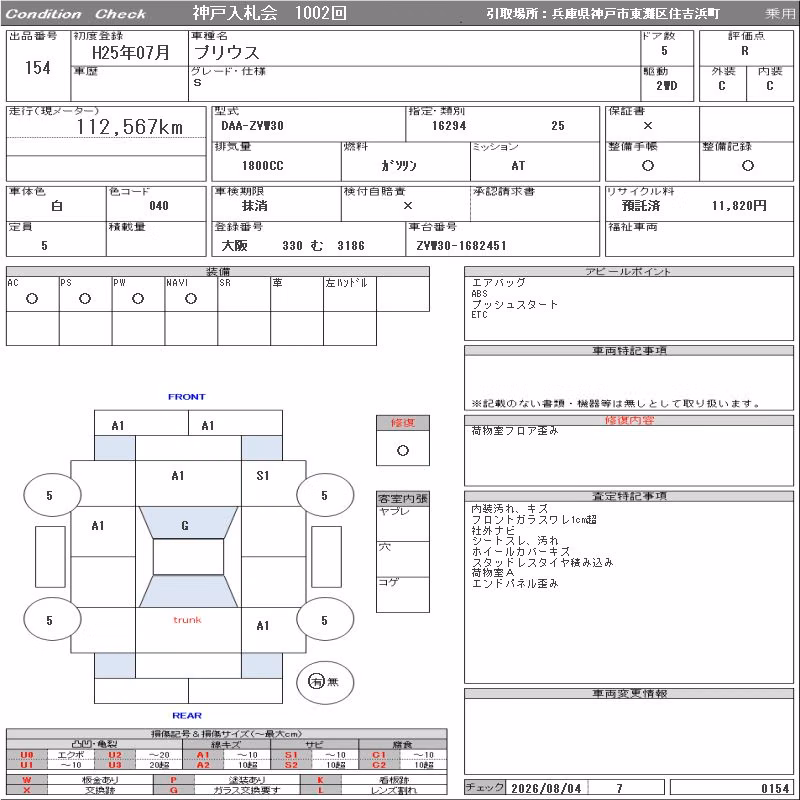This screenshot has width=800, height=800.
Task: Select the fuel type ガソリン
Action: coord(399,166)
